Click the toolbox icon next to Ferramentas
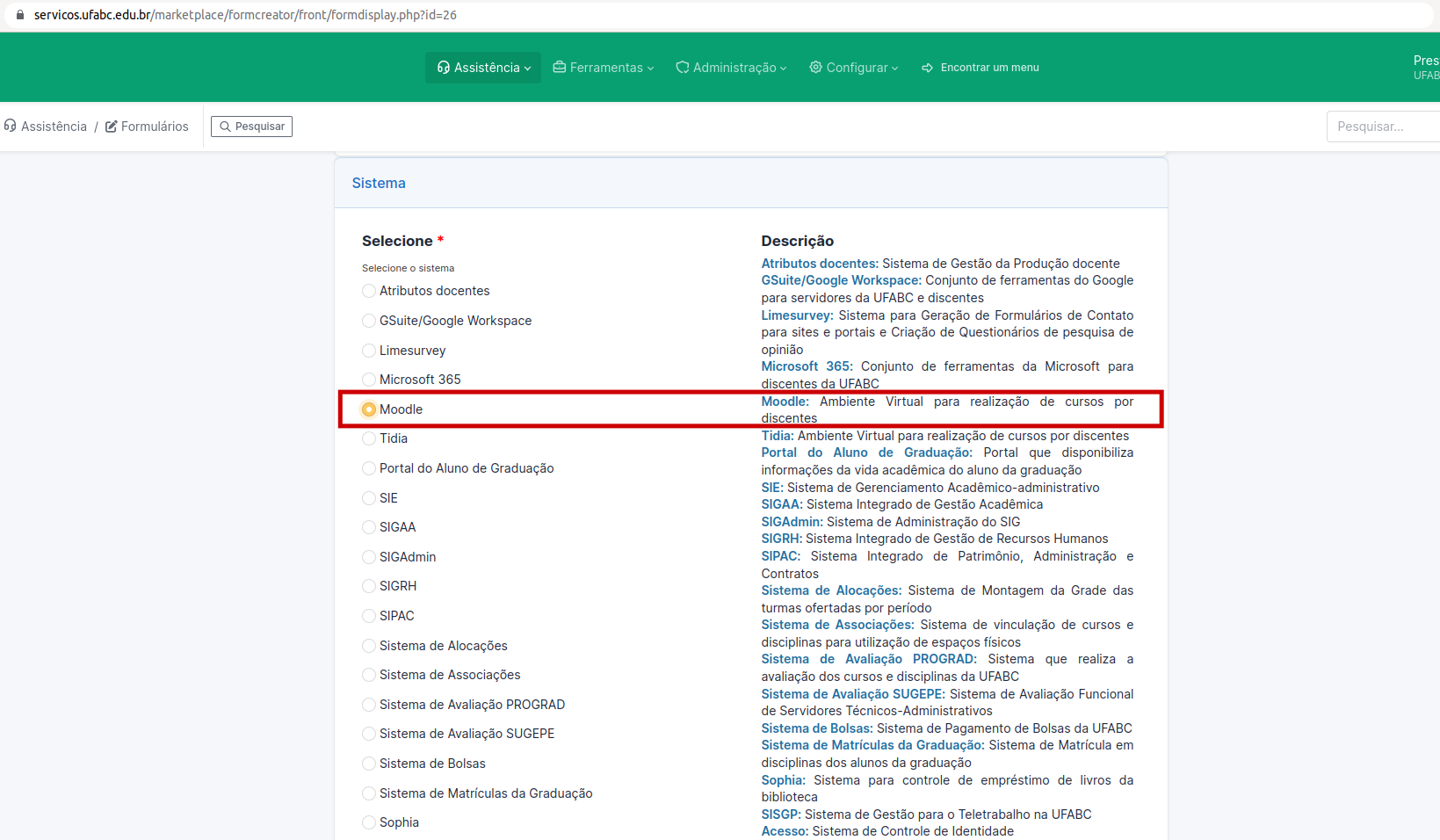 point(559,67)
